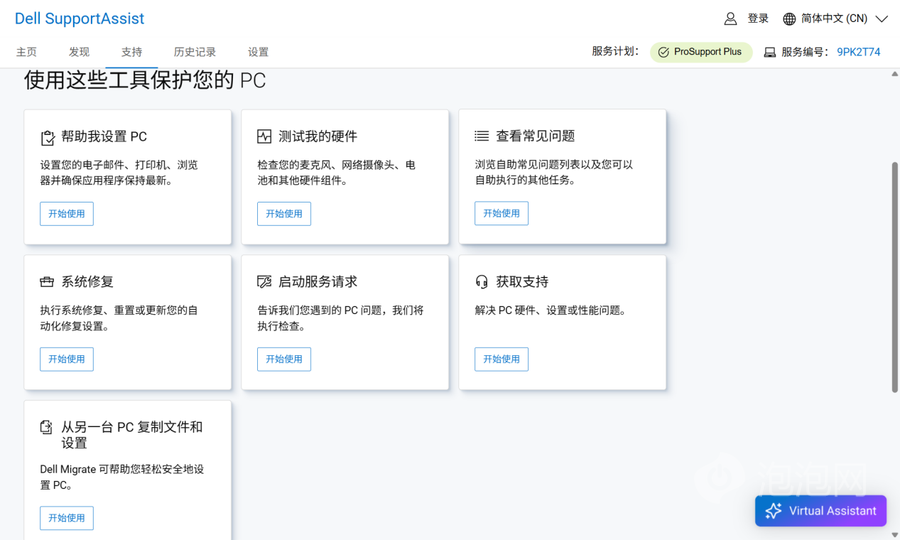Go to the 设置 tab
Image resolution: width=900 pixels, height=540 pixels.
pos(258,52)
